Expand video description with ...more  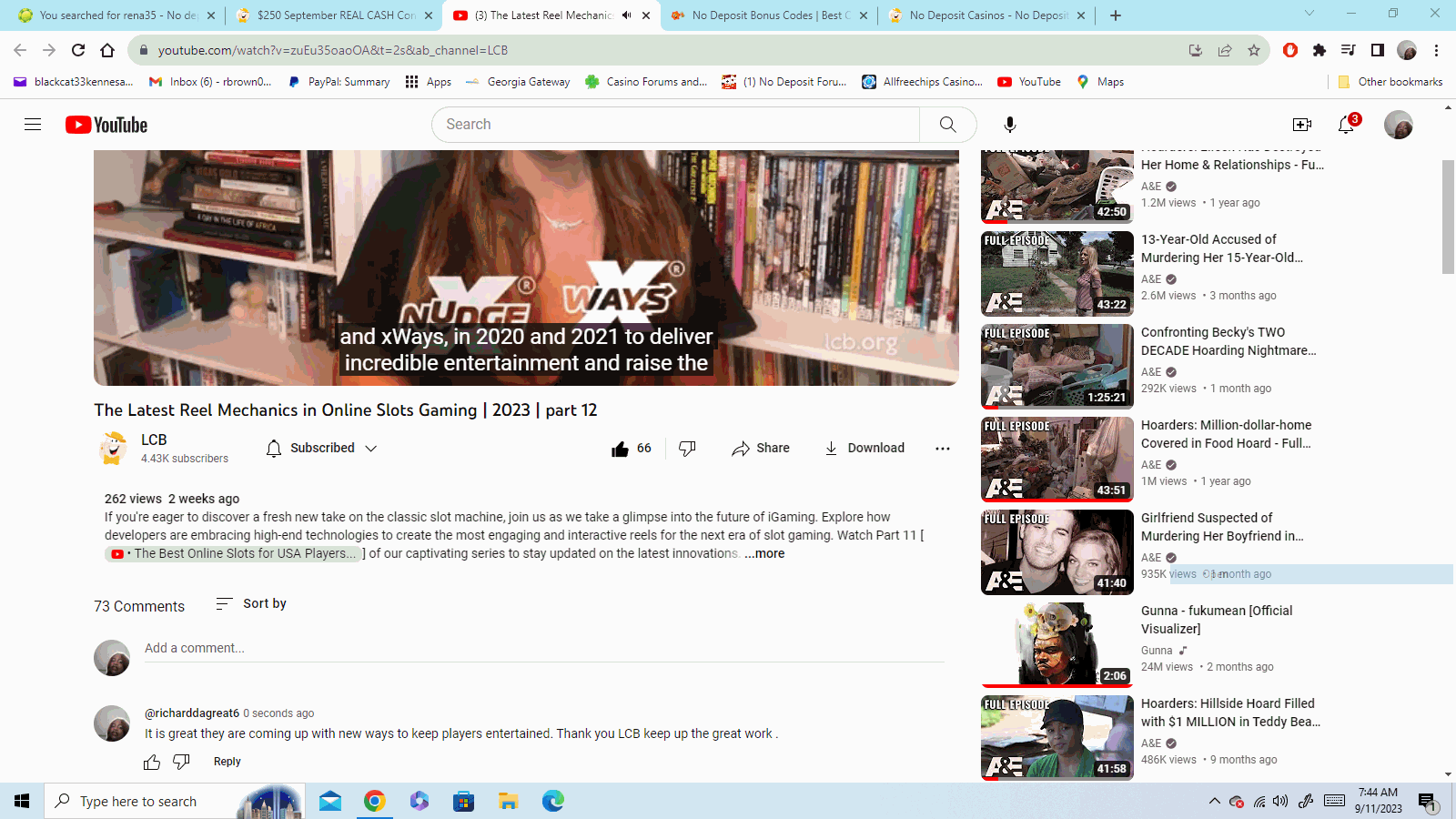click(x=764, y=553)
